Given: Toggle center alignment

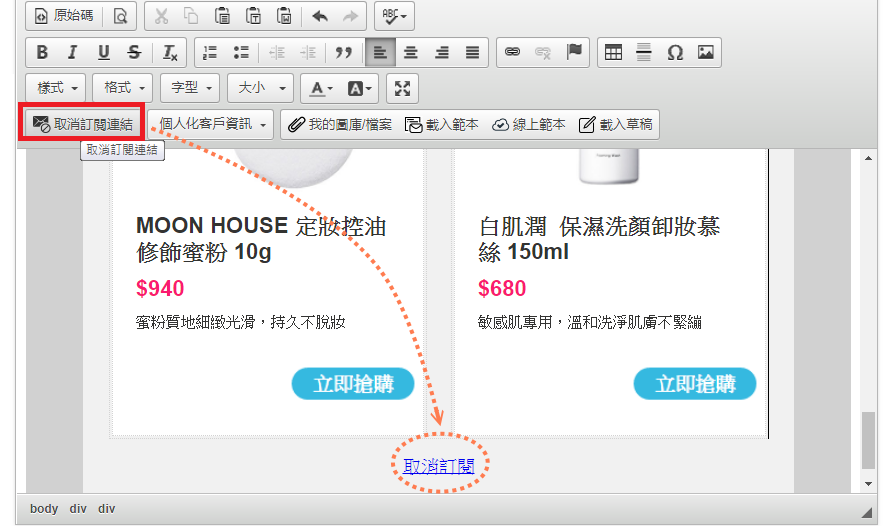Looking at the screenshot, I should tap(411, 53).
